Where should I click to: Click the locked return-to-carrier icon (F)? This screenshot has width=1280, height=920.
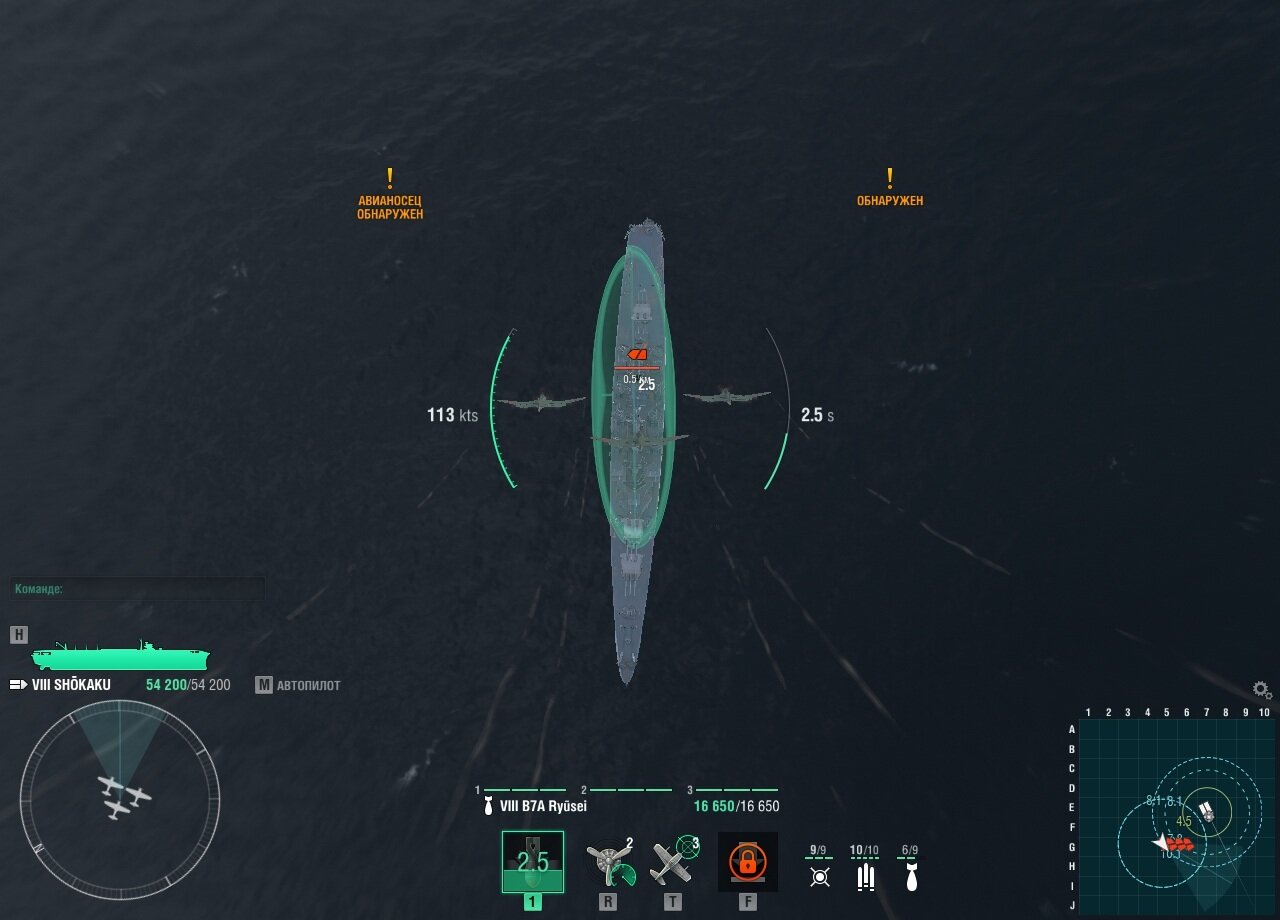tap(747, 861)
